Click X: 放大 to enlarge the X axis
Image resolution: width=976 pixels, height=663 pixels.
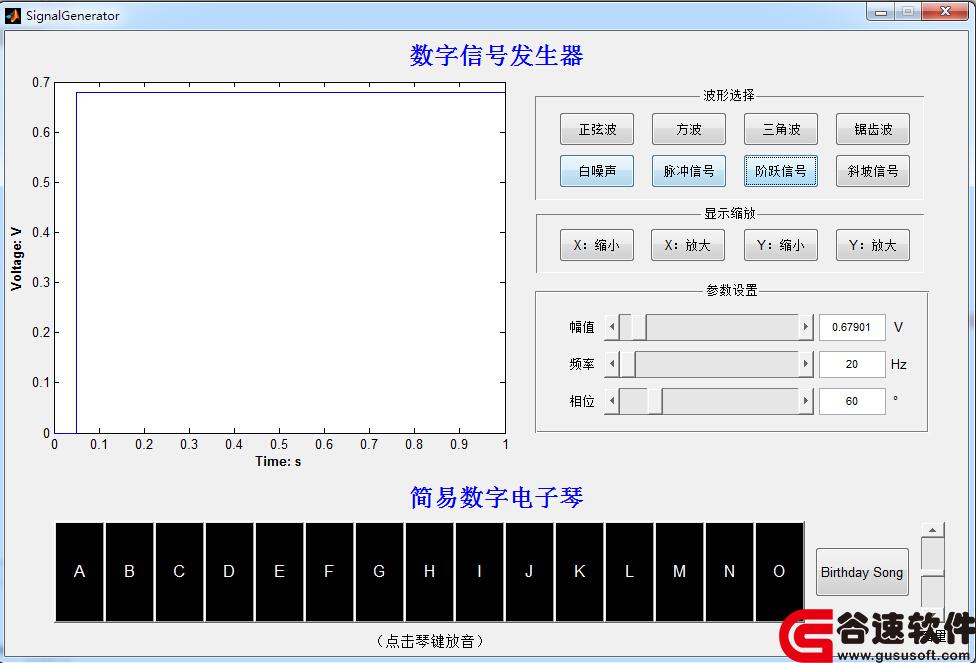tap(688, 245)
